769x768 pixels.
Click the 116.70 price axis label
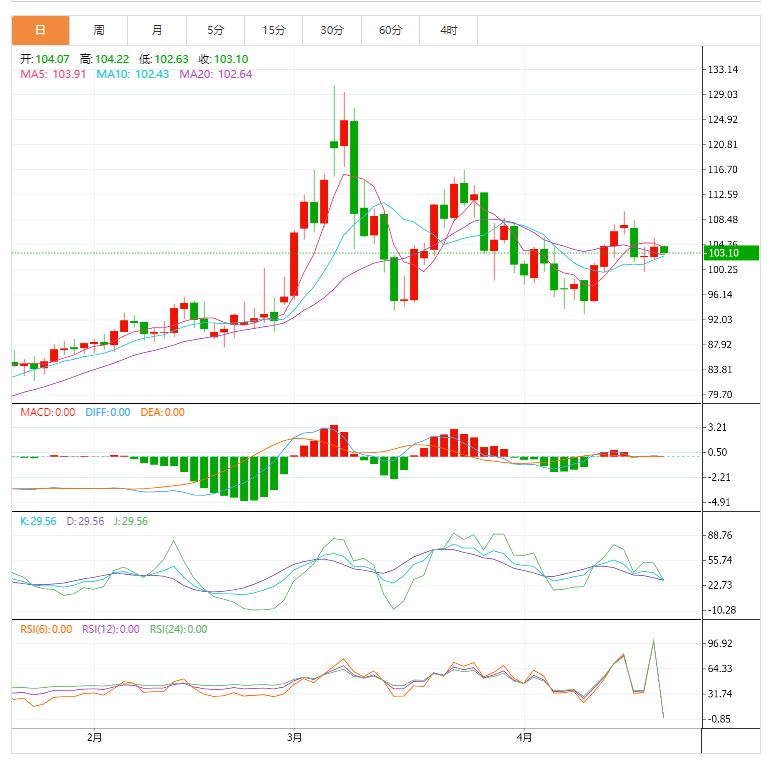pos(723,170)
